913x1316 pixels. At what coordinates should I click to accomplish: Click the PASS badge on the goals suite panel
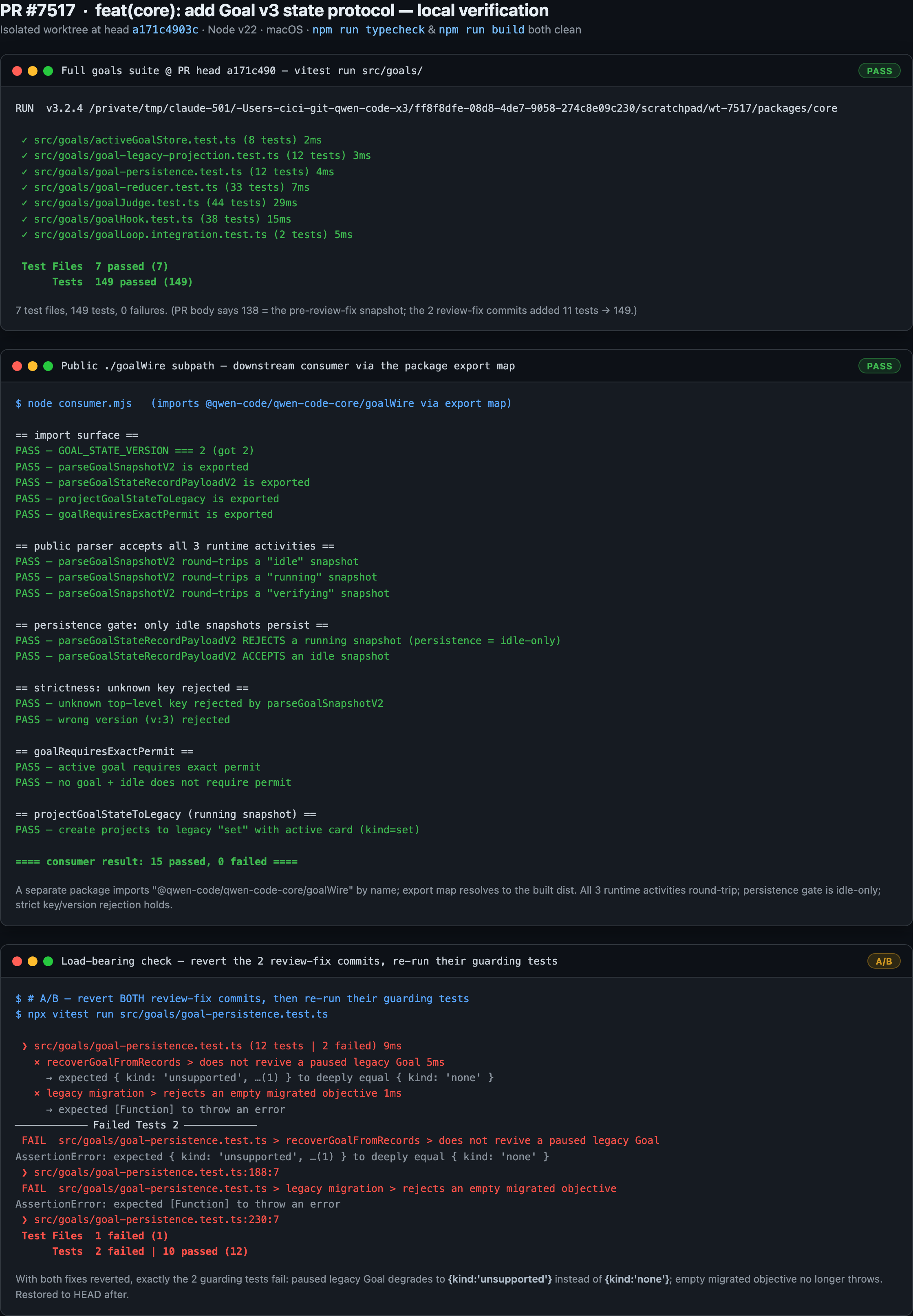[879, 71]
